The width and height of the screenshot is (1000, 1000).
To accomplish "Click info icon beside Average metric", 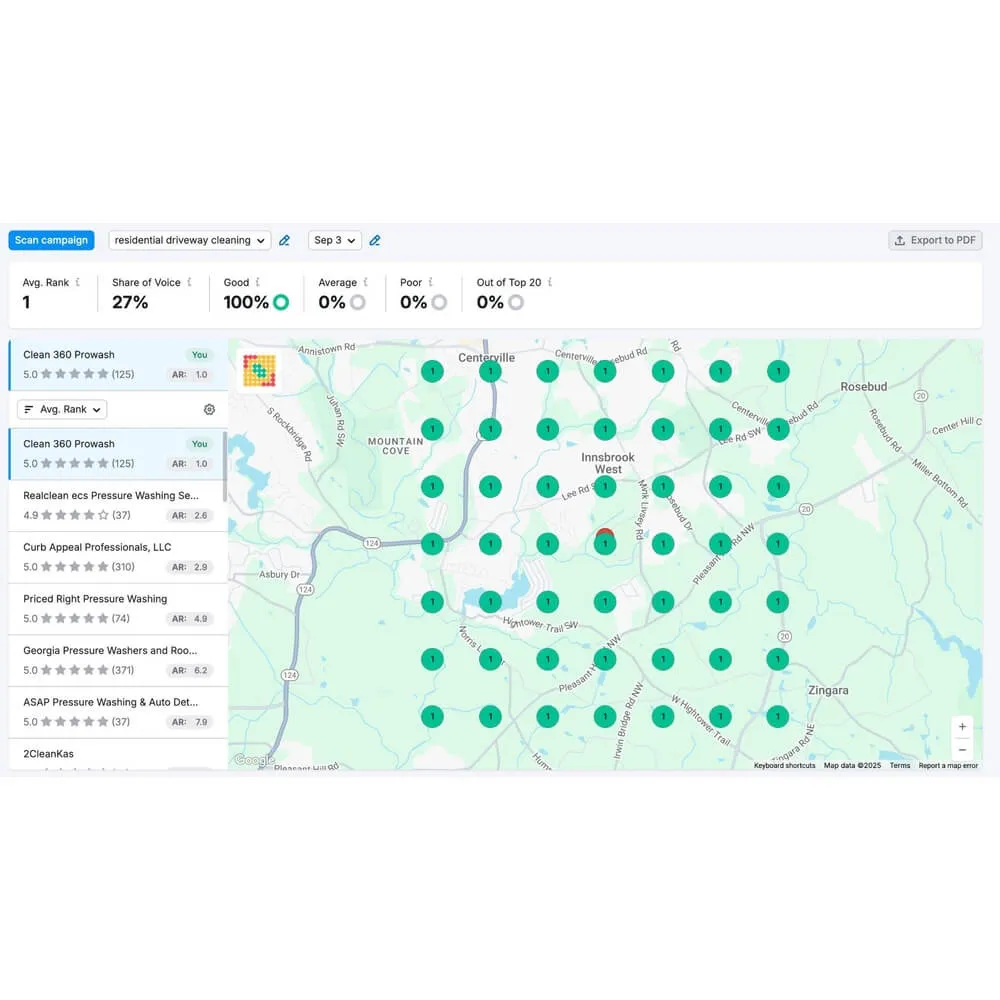I will coord(365,282).
